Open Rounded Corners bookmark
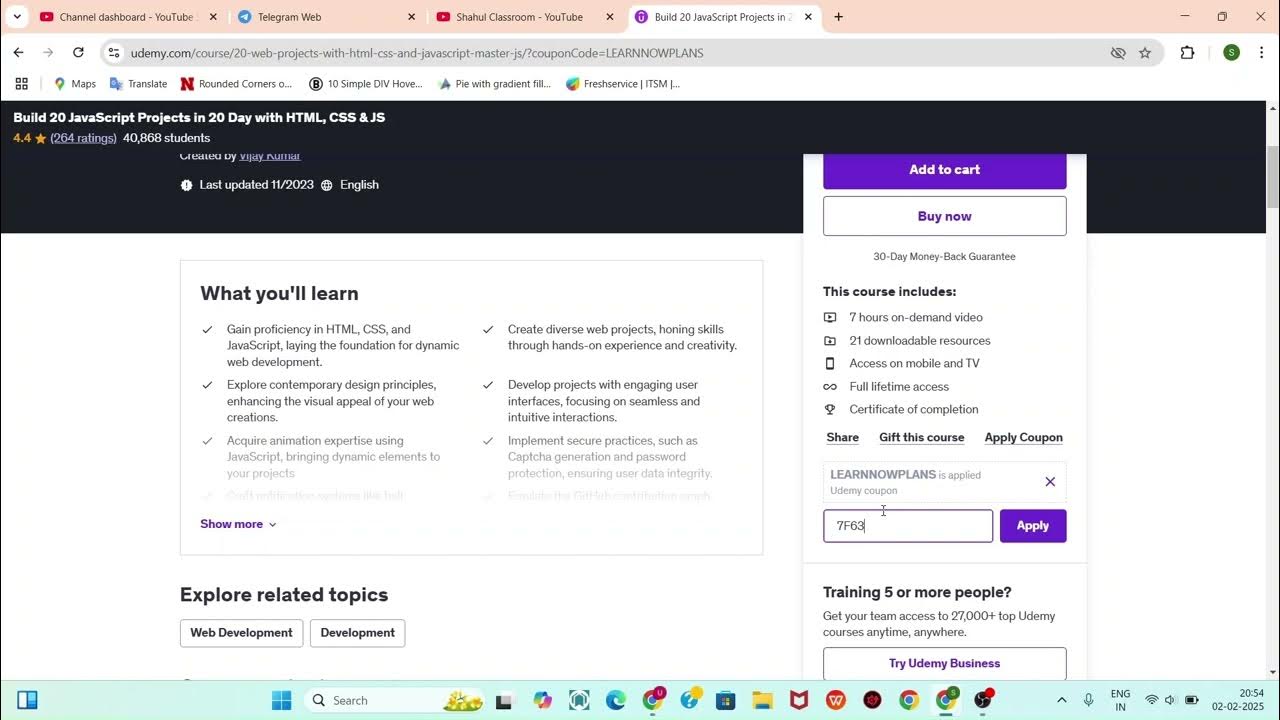 click(x=237, y=84)
